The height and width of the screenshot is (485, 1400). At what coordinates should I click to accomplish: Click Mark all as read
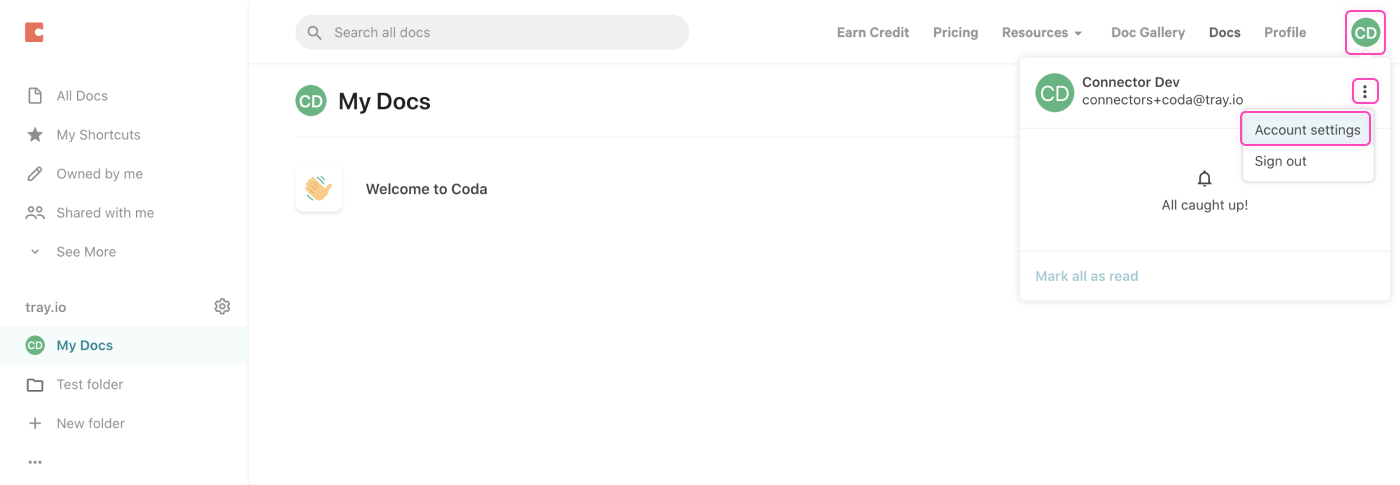click(x=1086, y=276)
